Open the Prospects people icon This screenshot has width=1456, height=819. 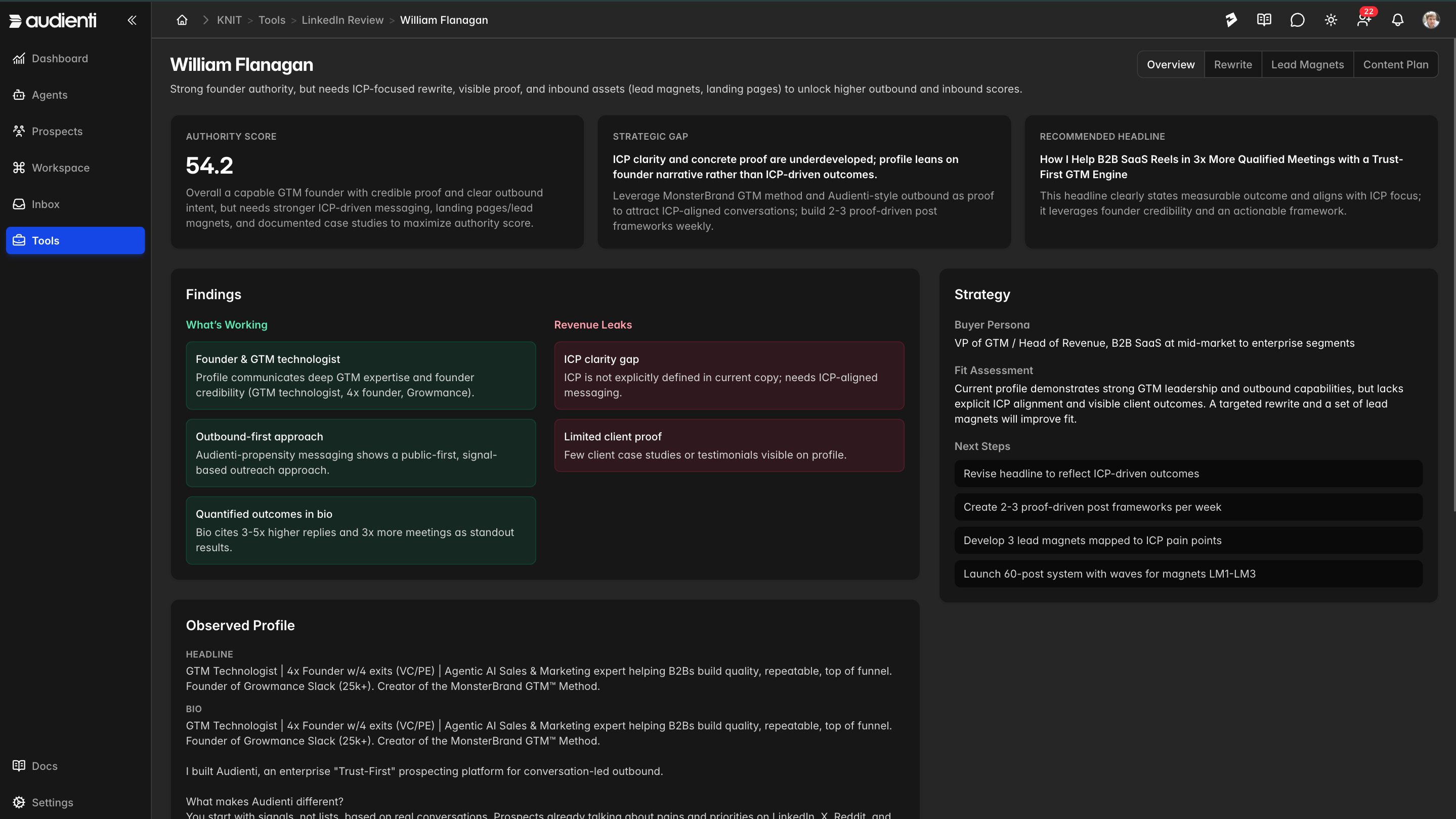pyautogui.click(x=19, y=131)
